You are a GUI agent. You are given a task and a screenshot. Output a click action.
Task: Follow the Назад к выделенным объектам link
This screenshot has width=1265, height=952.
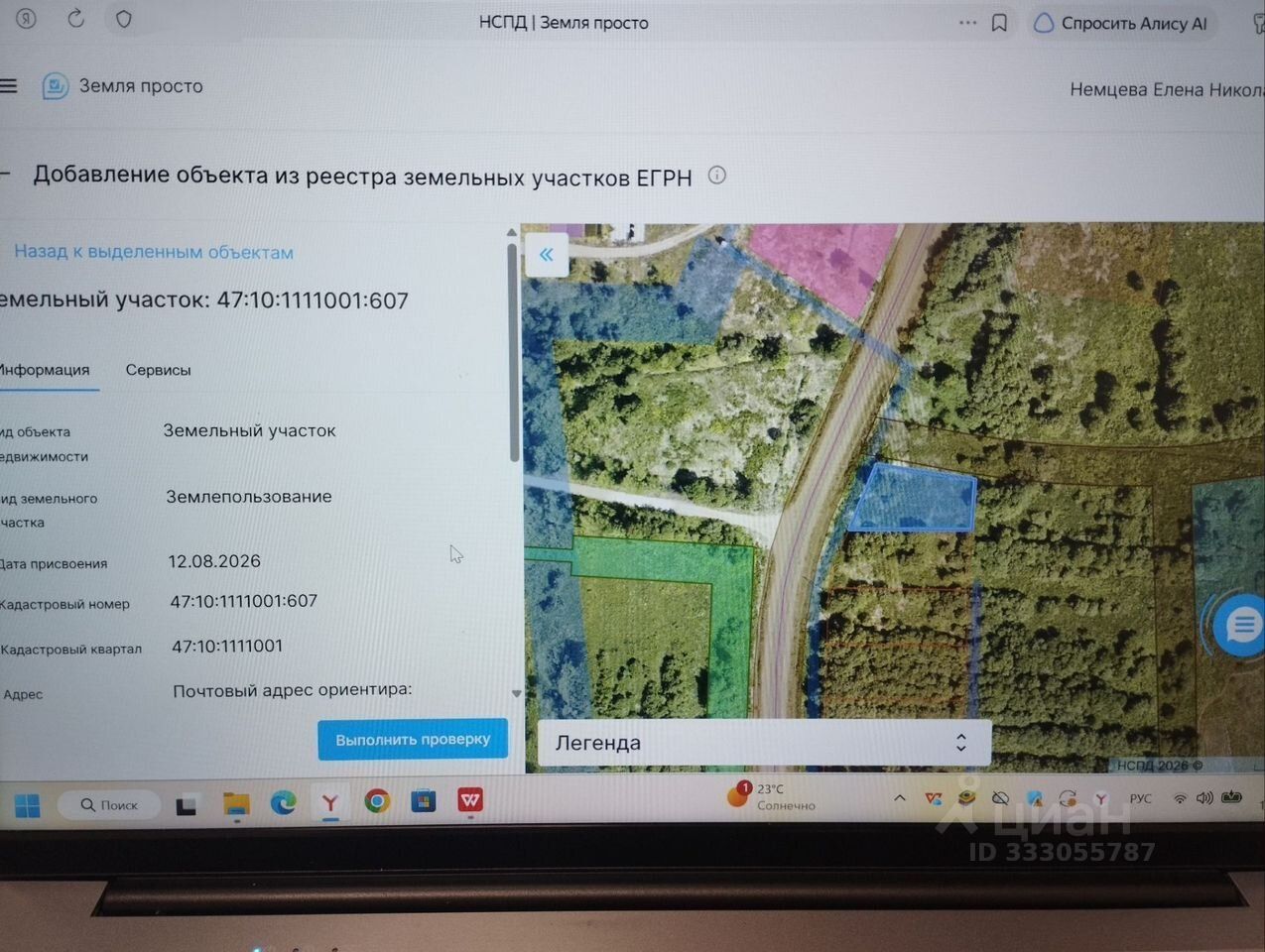154,252
